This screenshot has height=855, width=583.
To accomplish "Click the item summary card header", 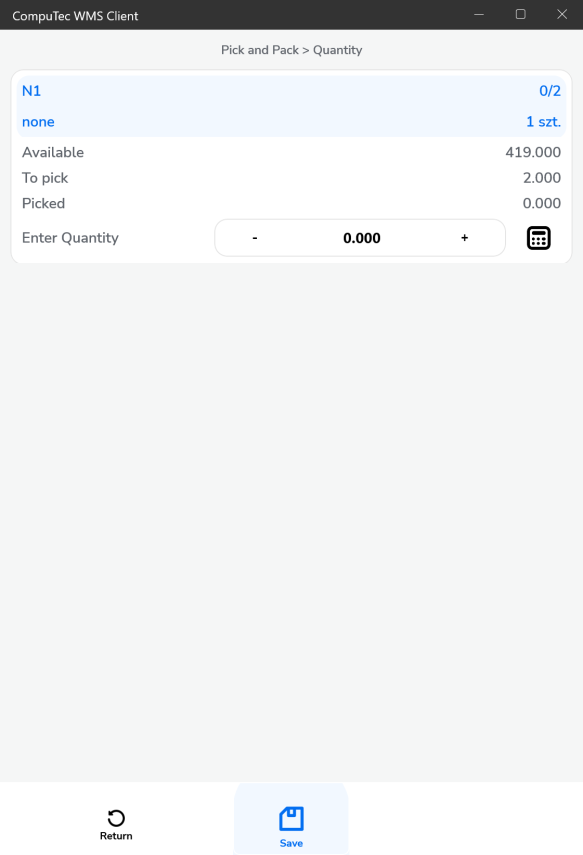I will click(291, 106).
